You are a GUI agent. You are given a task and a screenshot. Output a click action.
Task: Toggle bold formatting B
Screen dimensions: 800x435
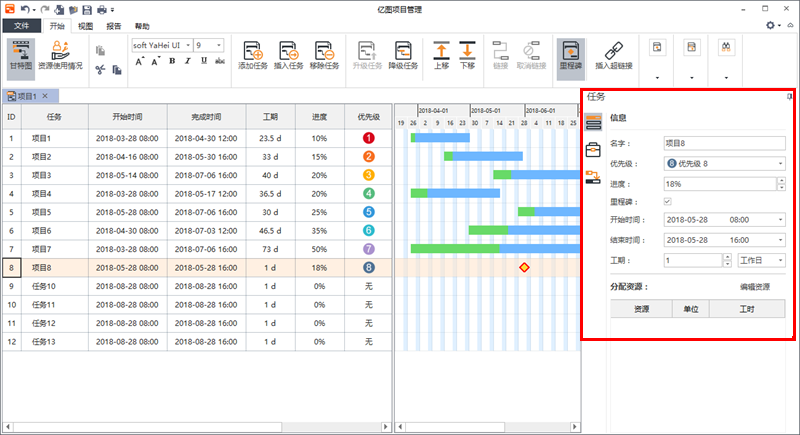coord(172,61)
